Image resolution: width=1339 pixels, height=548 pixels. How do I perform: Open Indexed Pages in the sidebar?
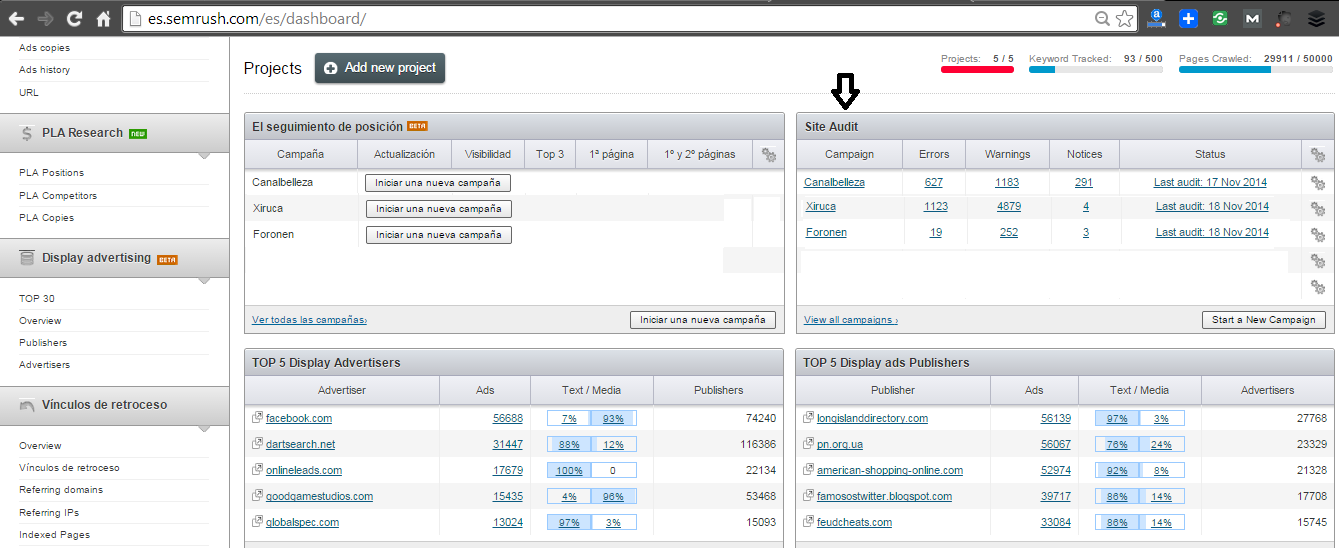pos(54,535)
